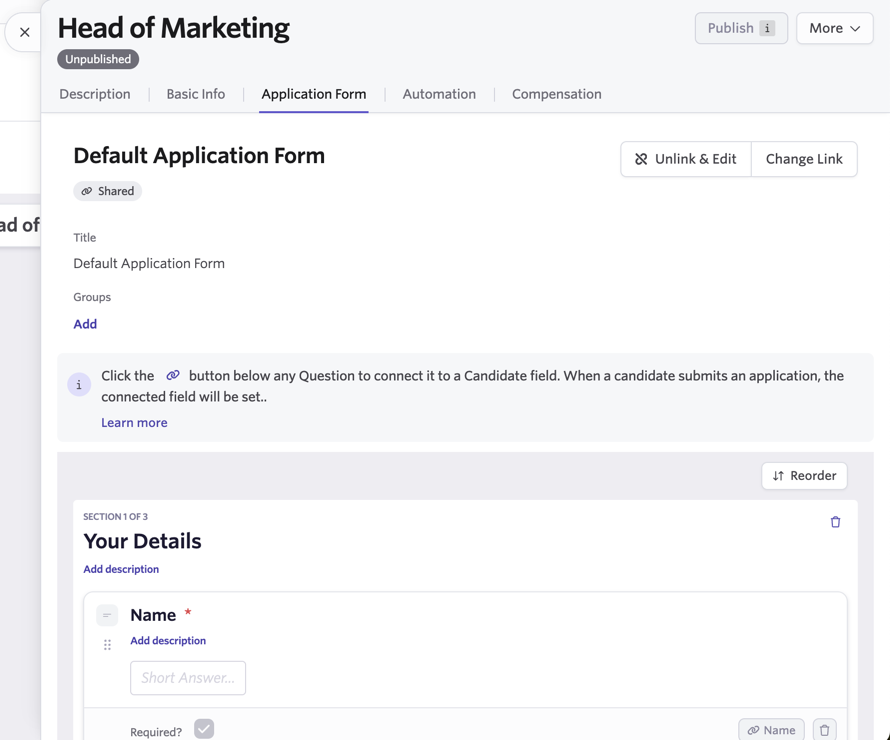
Task: Click the Default Application Form title value
Action: click(149, 263)
